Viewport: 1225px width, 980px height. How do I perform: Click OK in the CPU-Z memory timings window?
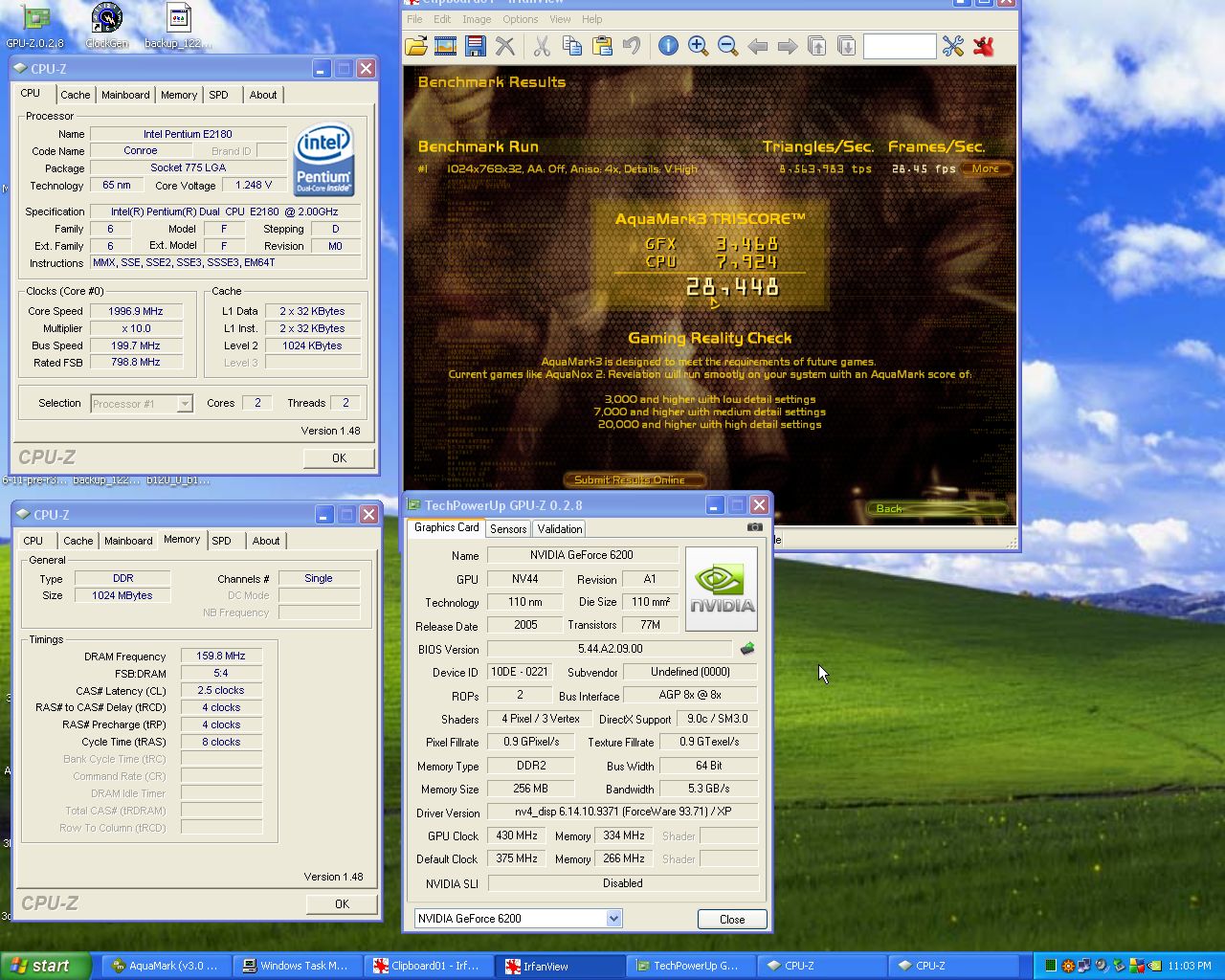click(x=342, y=904)
